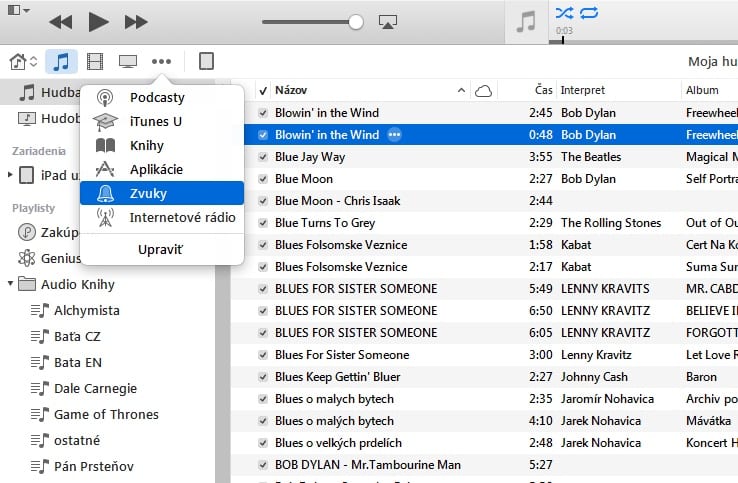Image resolution: width=738 pixels, height=483 pixels.
Task: Click the checkmark column header
Action: (x=263, y=90)
